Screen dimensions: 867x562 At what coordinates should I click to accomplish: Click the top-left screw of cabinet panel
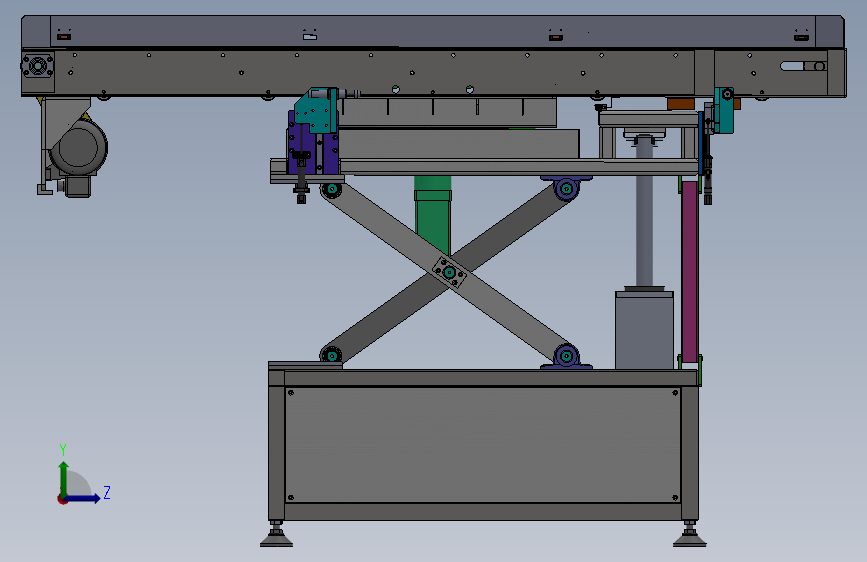291,393
